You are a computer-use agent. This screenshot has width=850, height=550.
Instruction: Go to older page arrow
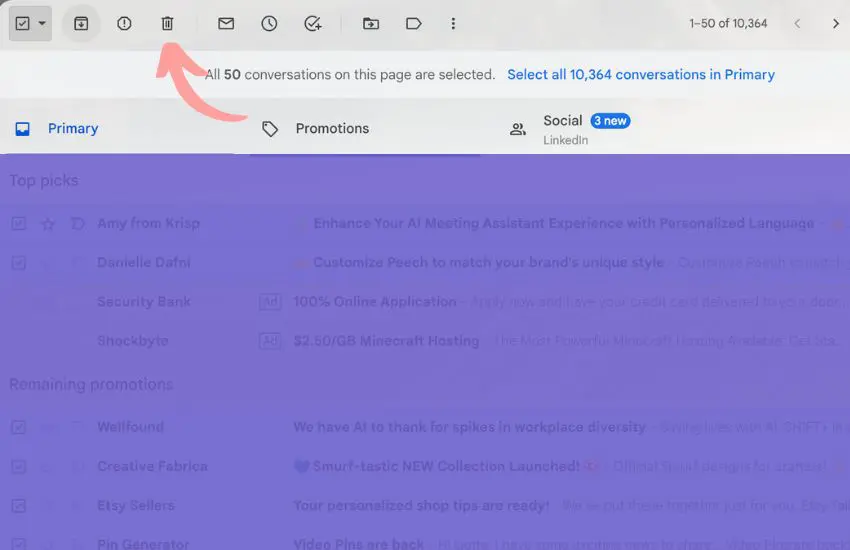click(835, 23)
